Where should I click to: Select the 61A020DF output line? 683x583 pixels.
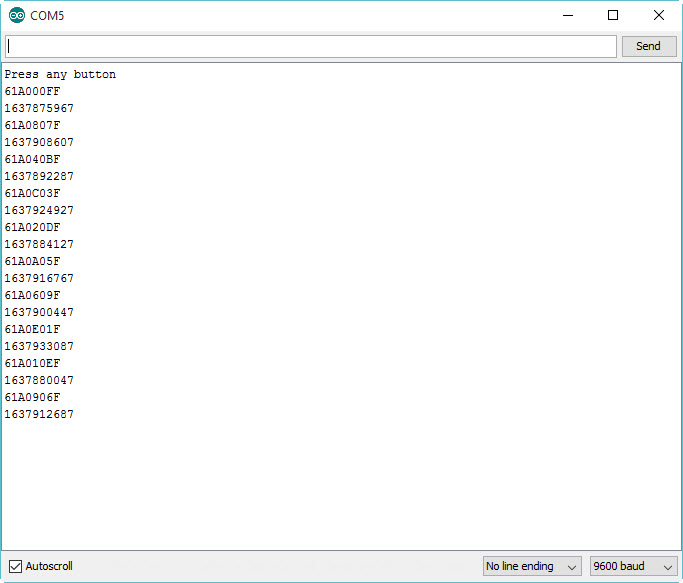coord(32,227)
